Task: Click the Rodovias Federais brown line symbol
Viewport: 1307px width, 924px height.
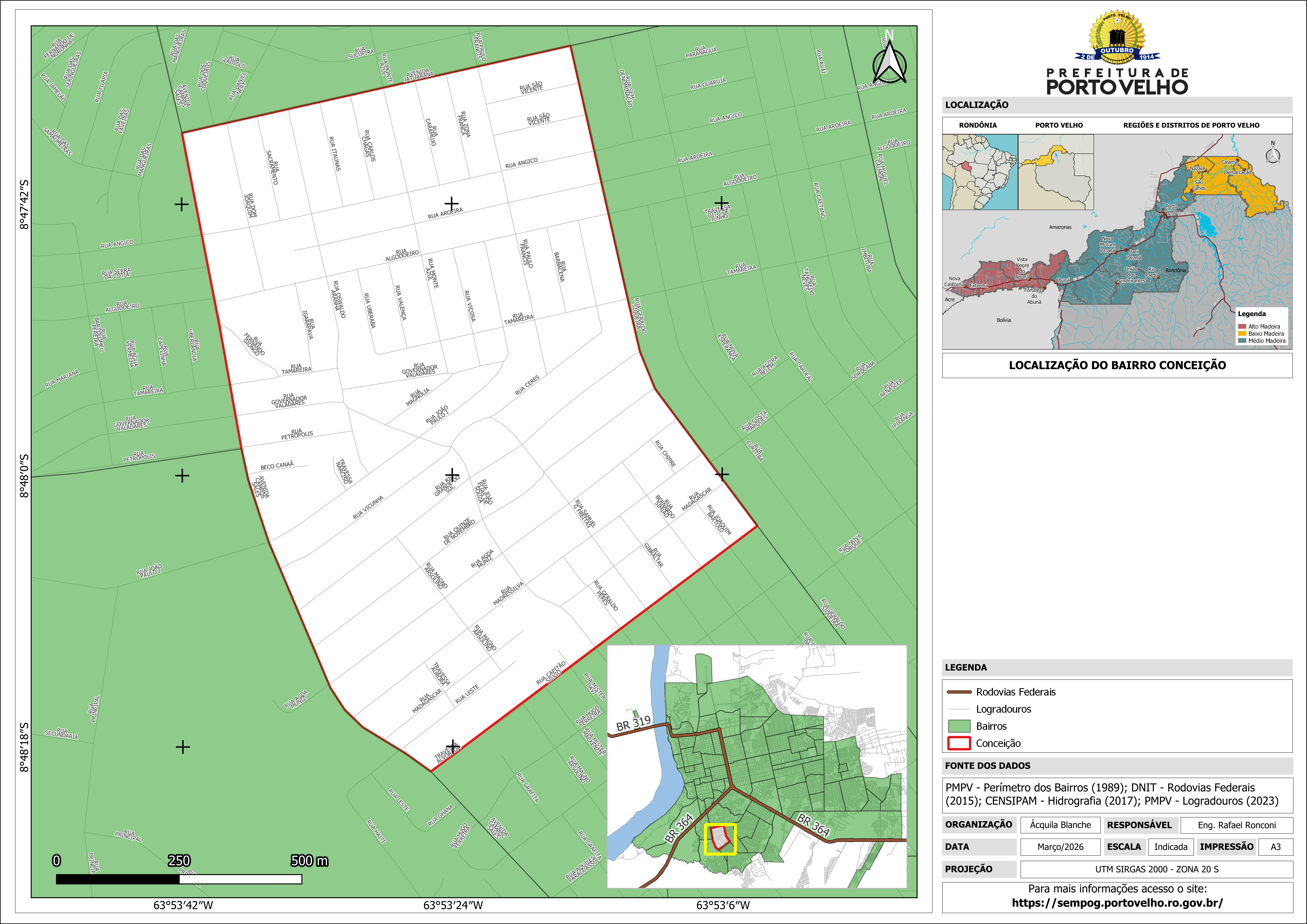Action: pyautogui.click(x=959, y=692)
